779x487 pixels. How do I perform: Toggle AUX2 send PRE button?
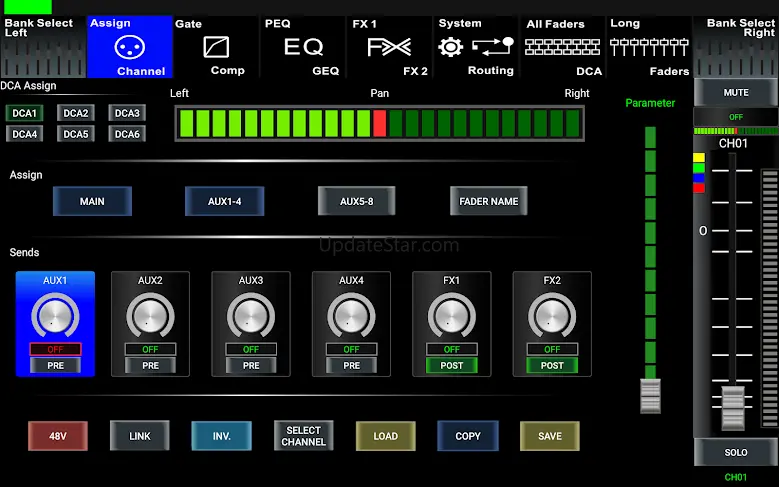(x=150, y=366)
